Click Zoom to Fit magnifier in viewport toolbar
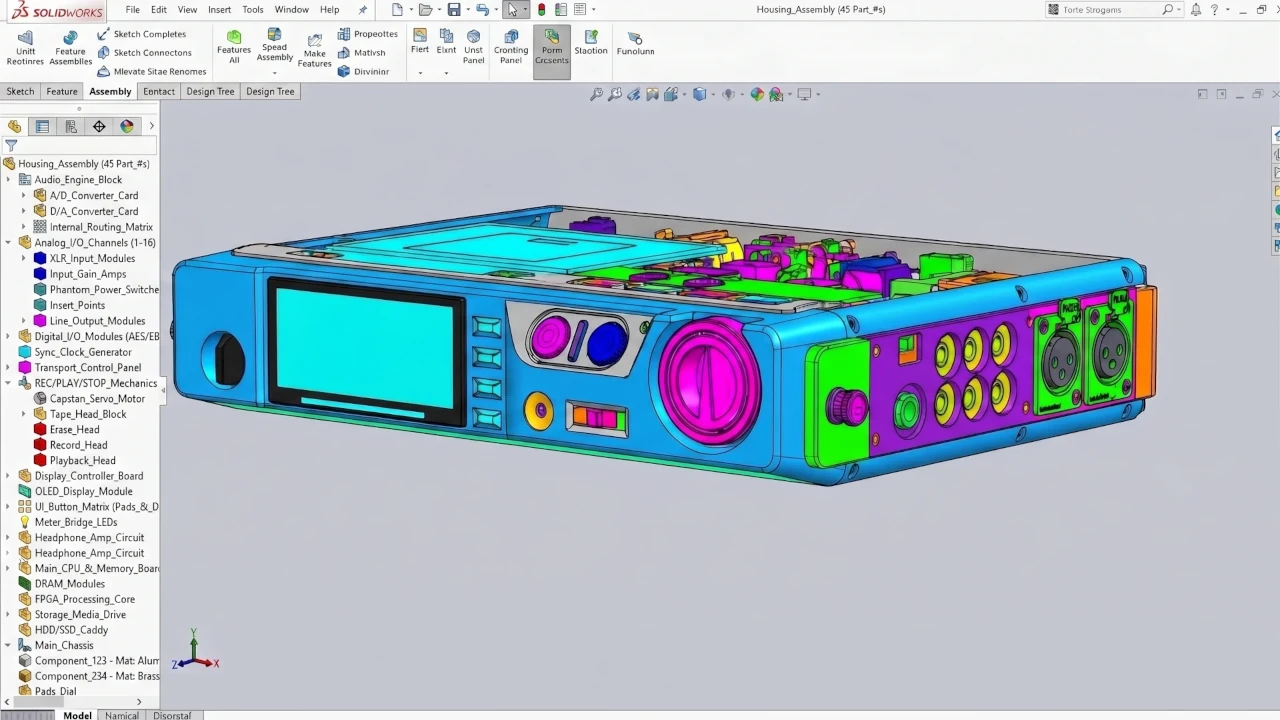Viewport: 1280px width, 720px height. (597, 94)
